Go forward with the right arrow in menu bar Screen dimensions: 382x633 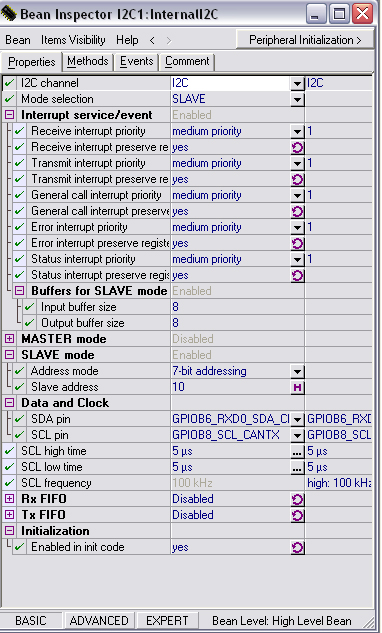[169, 40]
